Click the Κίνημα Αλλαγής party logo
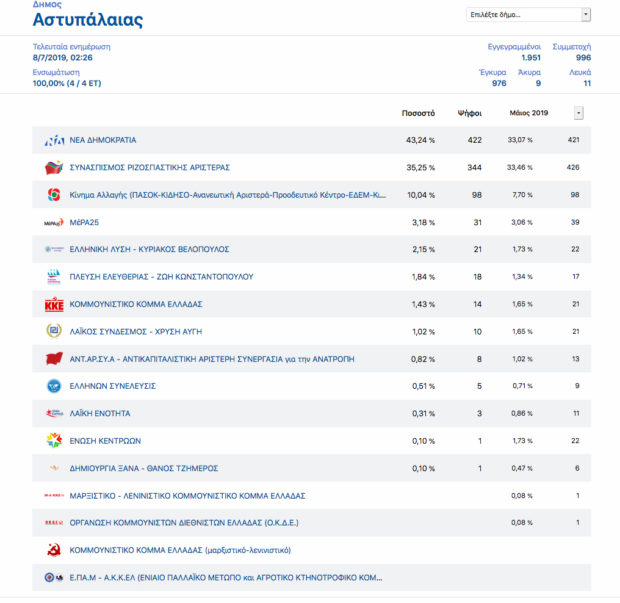 tap(54, 195)
